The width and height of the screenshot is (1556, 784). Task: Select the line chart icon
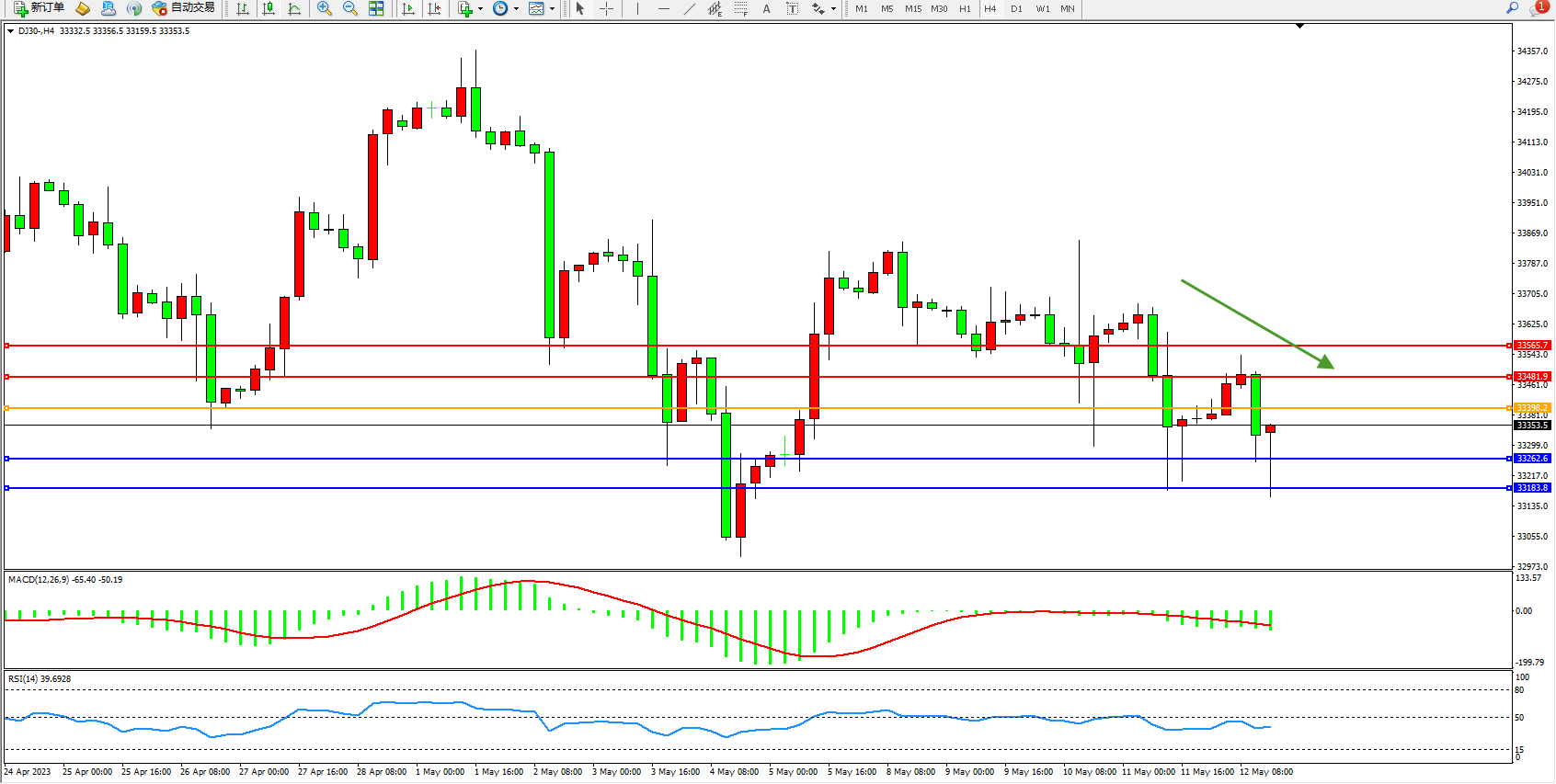pyautogui.click(x=294, y=8)
